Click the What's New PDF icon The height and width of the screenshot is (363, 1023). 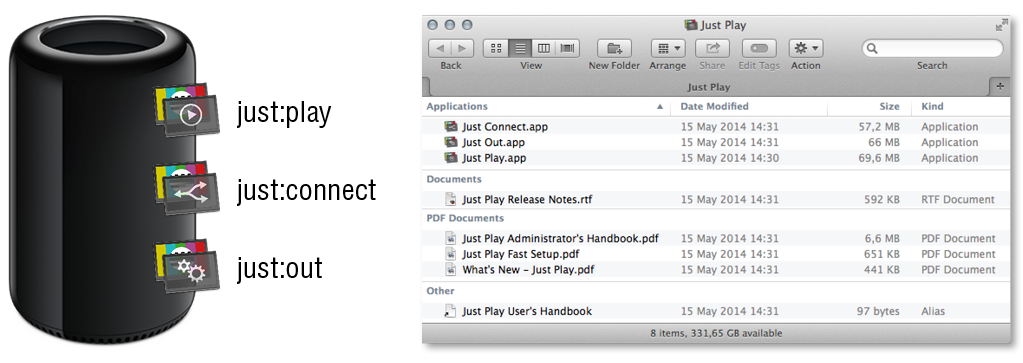[x=451, y=270]
